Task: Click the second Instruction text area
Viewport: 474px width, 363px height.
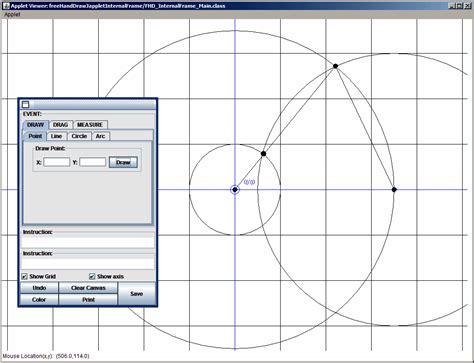Action: pyautogui.click(x=88, y=263)
